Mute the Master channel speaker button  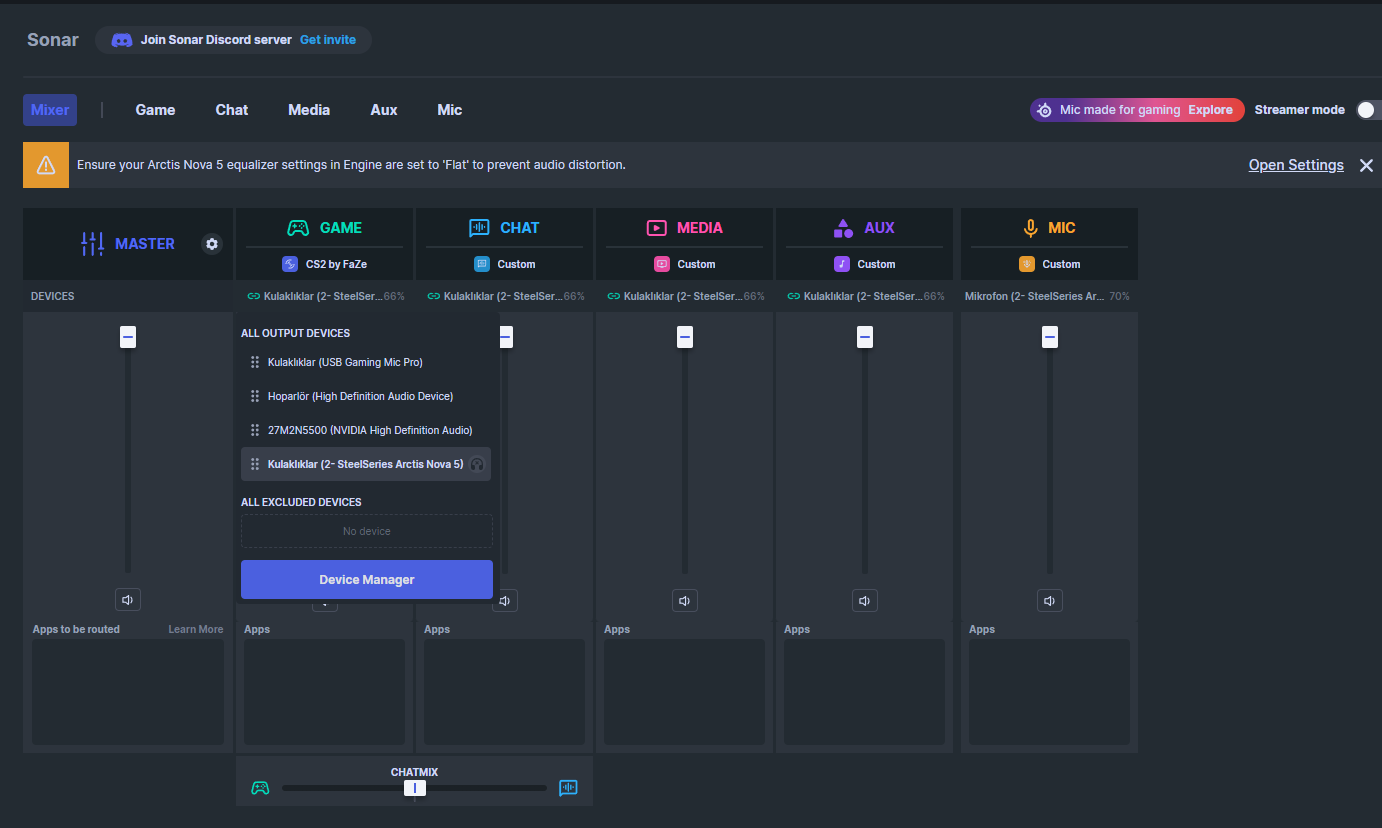click(128, 600)
